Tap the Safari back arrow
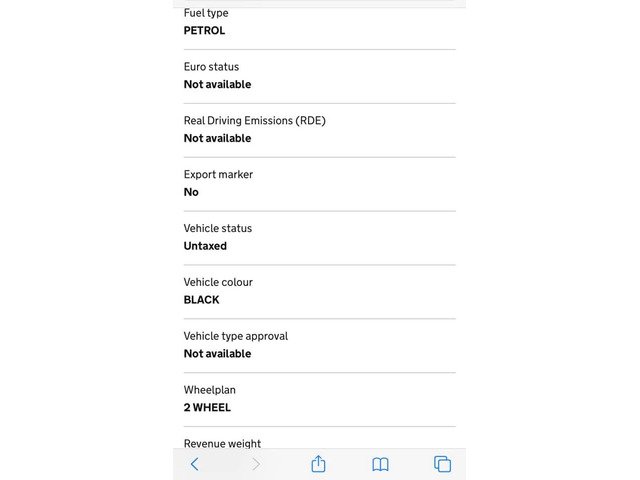 click(195, 464)
